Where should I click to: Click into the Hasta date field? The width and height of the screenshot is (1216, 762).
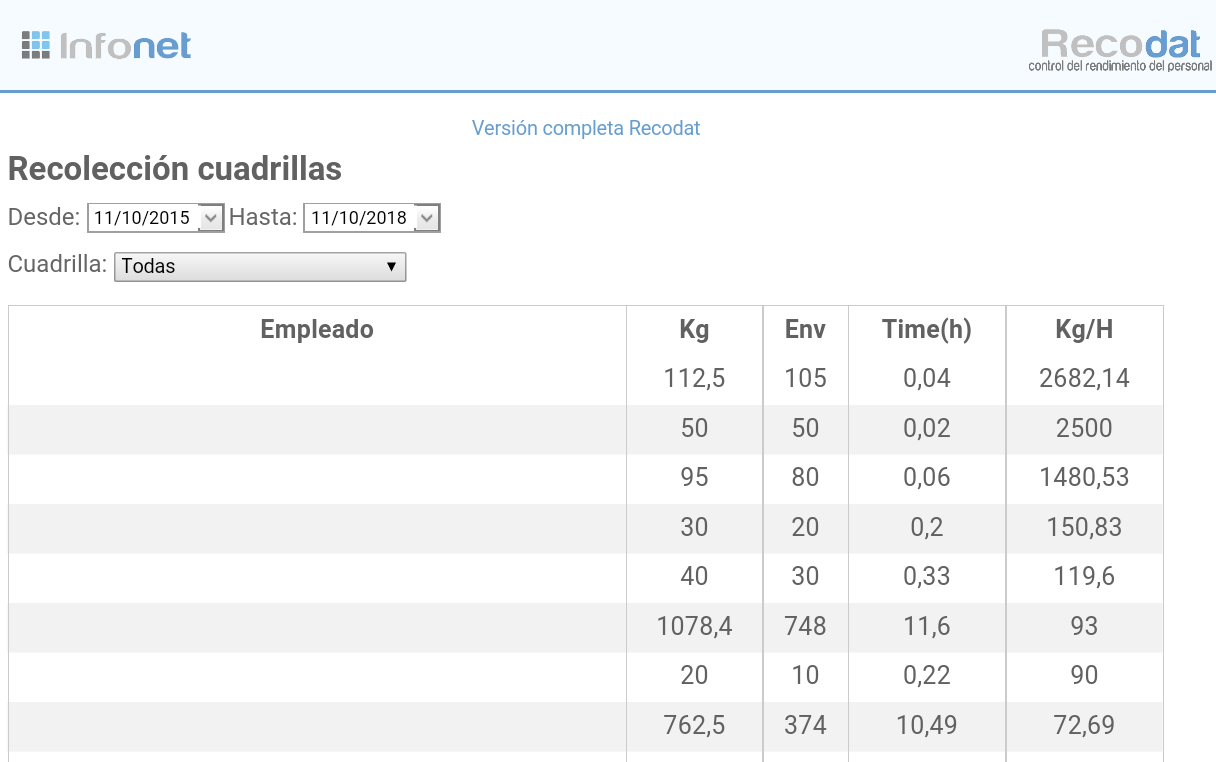(x=359, y=218)
